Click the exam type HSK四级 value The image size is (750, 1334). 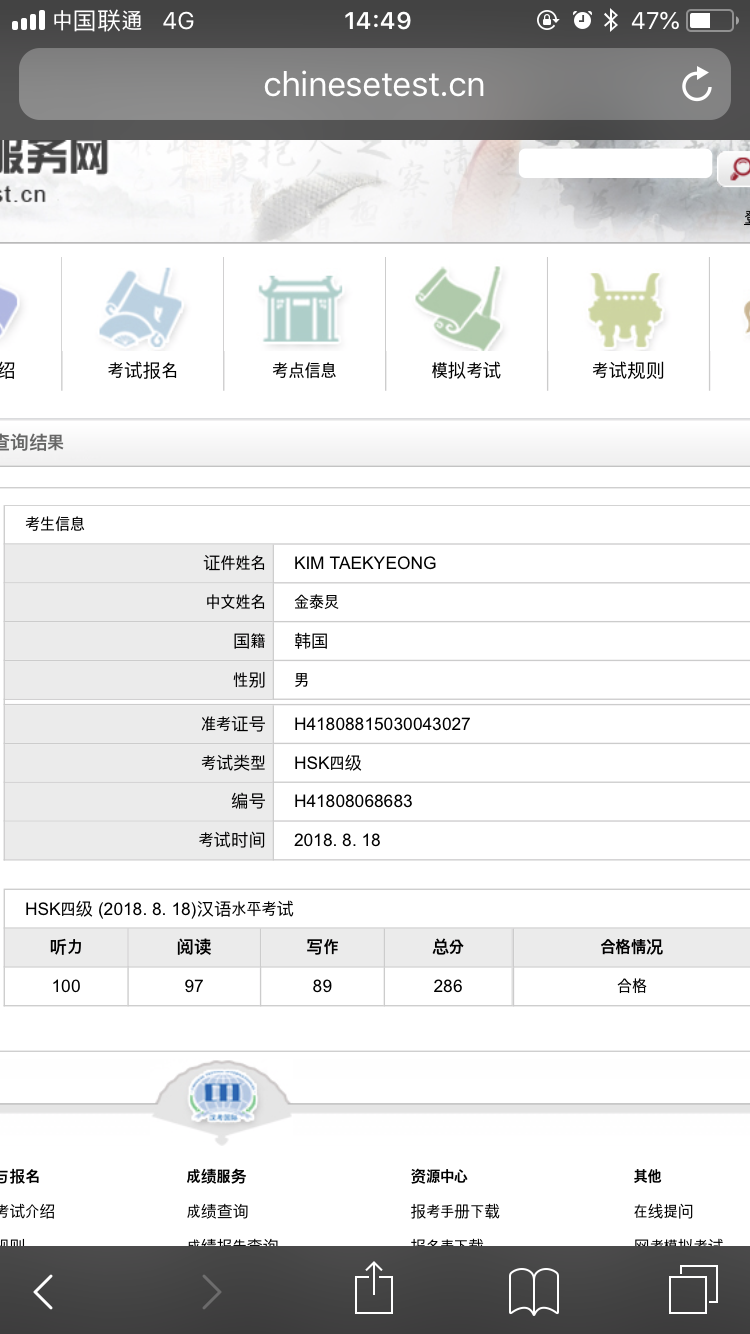[328, 763]
